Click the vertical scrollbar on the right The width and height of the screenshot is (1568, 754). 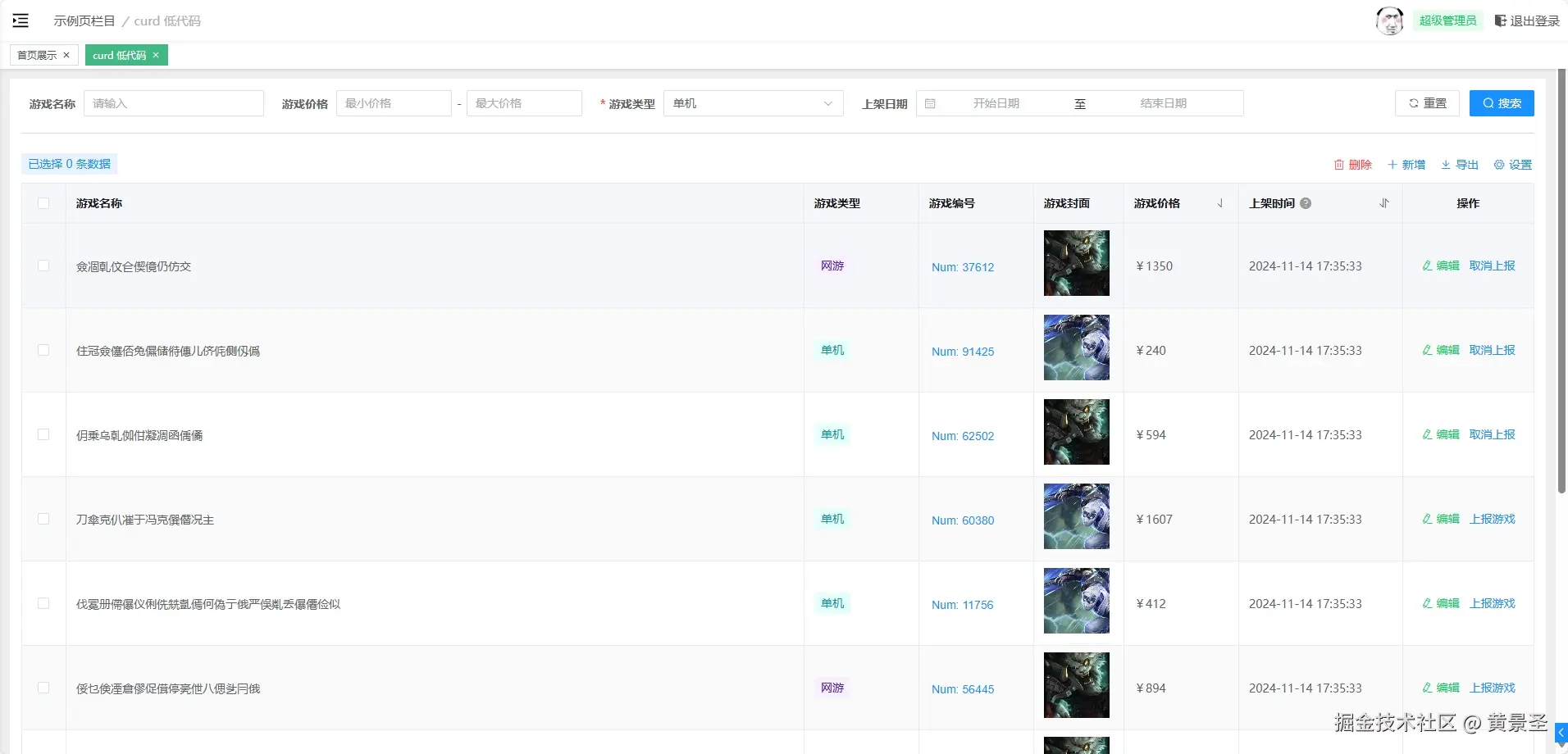pyautogui.click(x=1561, y=280)
